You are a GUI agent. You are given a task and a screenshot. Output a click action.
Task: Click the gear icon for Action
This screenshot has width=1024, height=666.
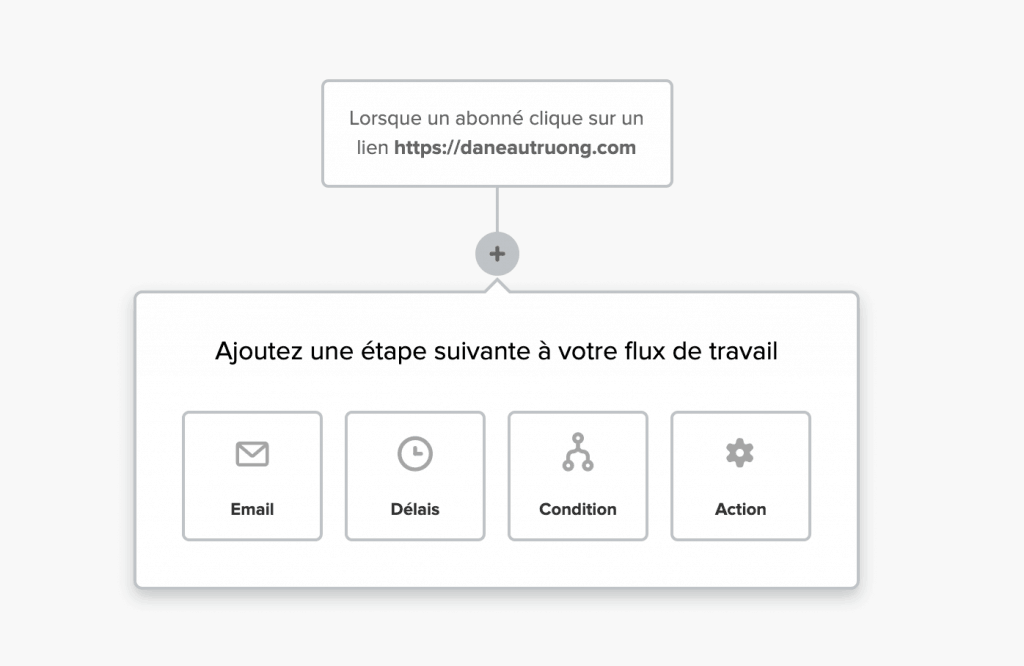tap(740, 453)
